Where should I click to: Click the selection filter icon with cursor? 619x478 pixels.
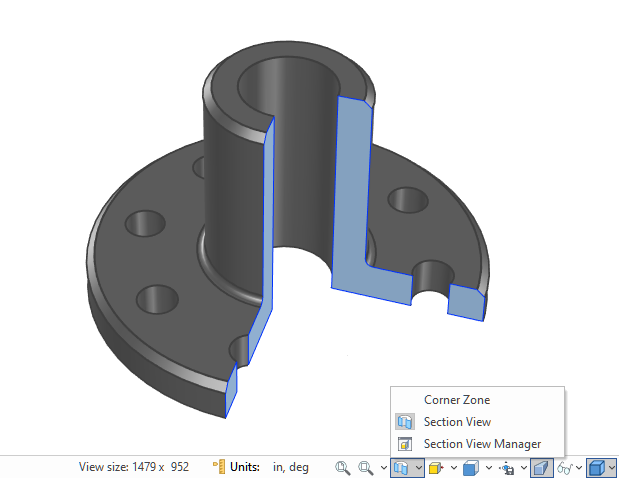[508, 467]
